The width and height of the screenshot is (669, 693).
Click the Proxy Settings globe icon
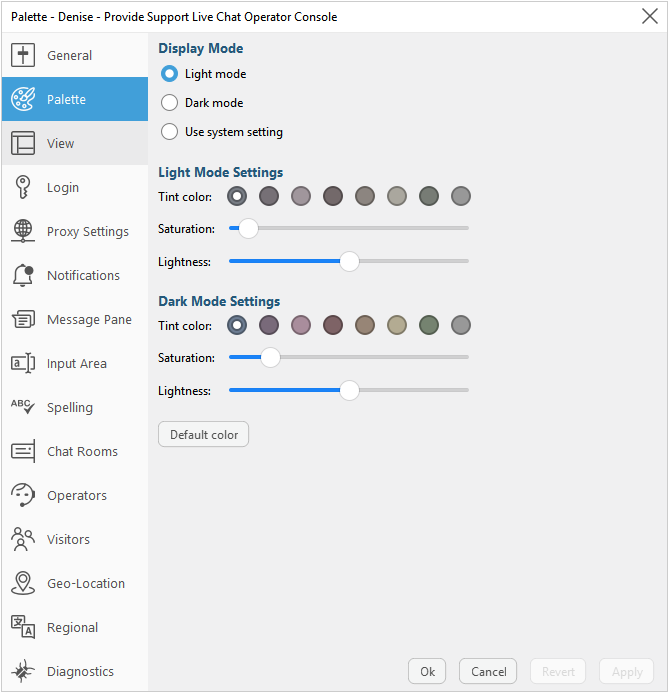(x=23, y=231)
